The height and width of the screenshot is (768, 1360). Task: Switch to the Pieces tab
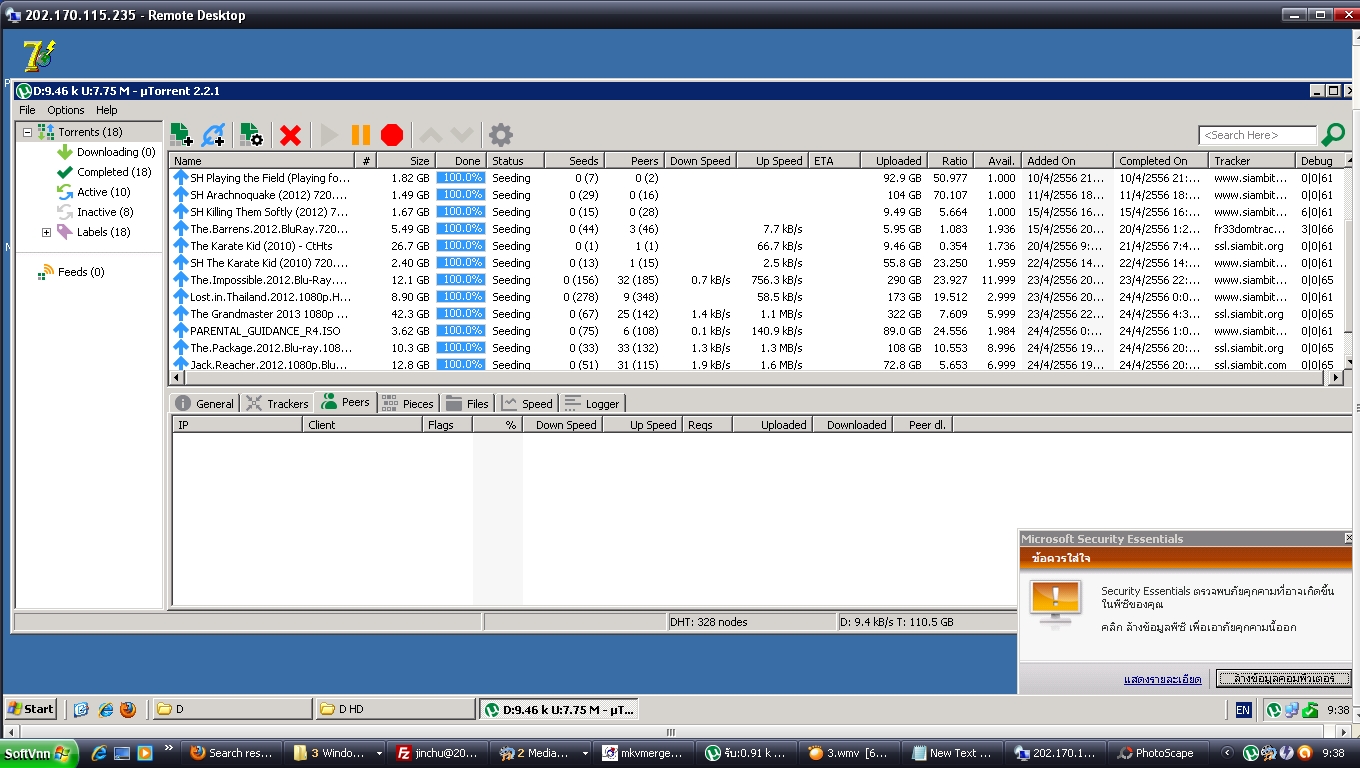408,403
